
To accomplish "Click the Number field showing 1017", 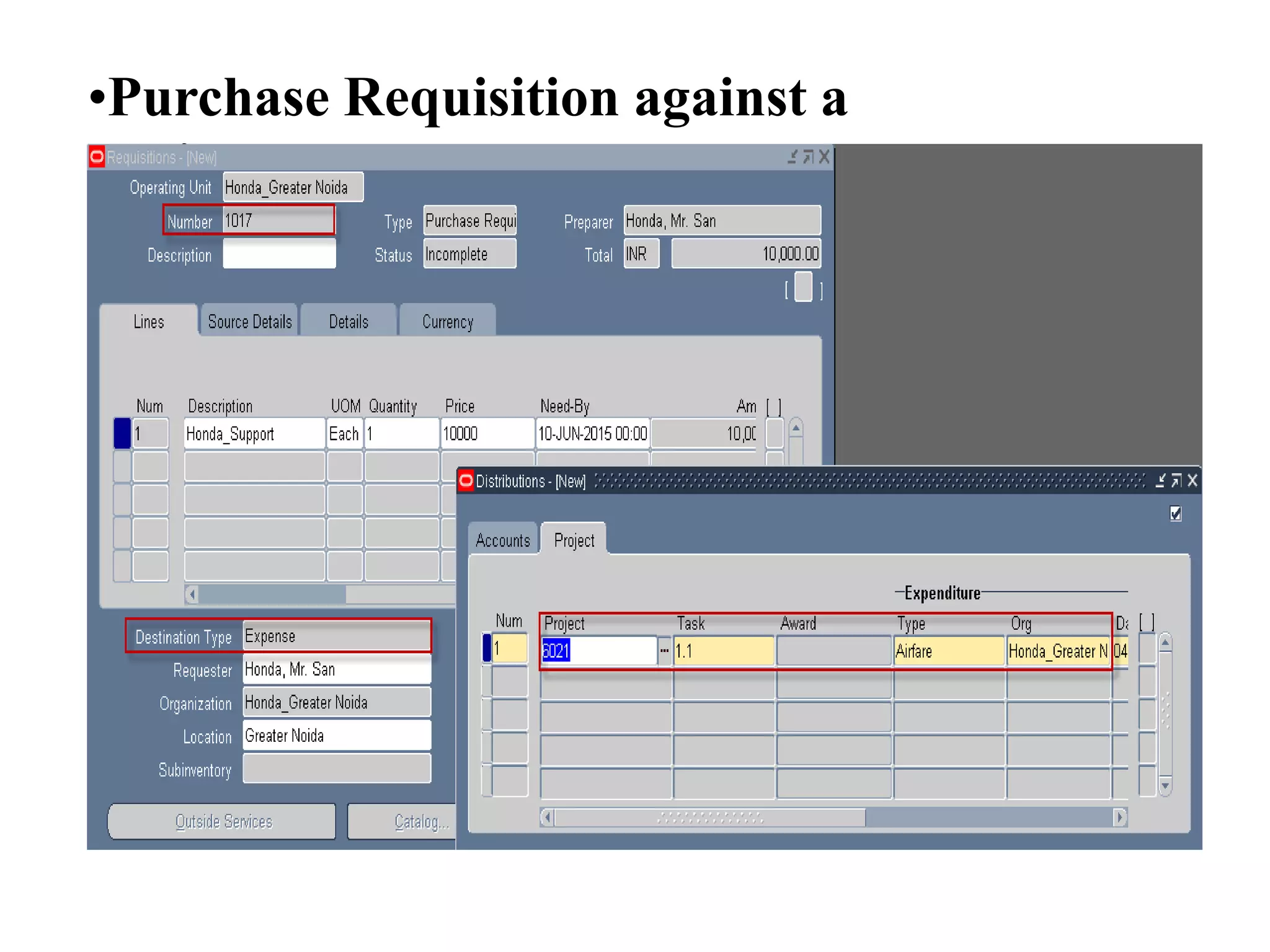I will click(x=278, y=221).
